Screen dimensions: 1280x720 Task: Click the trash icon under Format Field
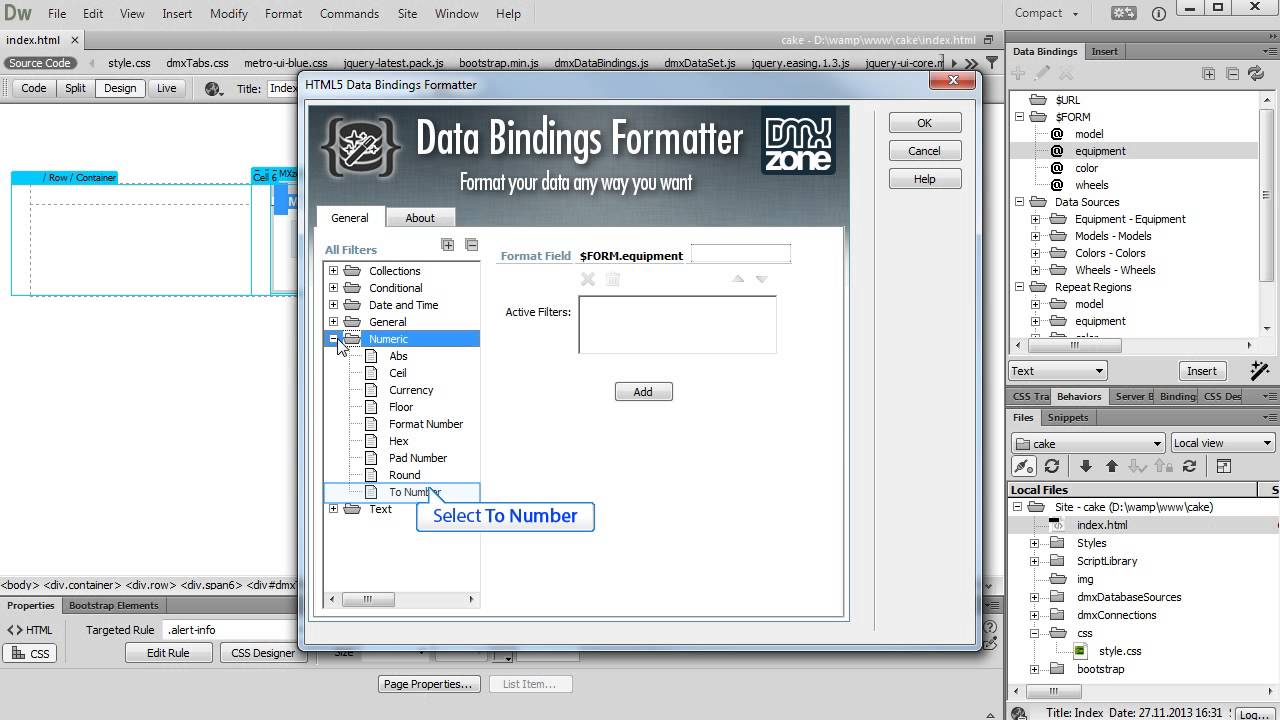(613, 280)
